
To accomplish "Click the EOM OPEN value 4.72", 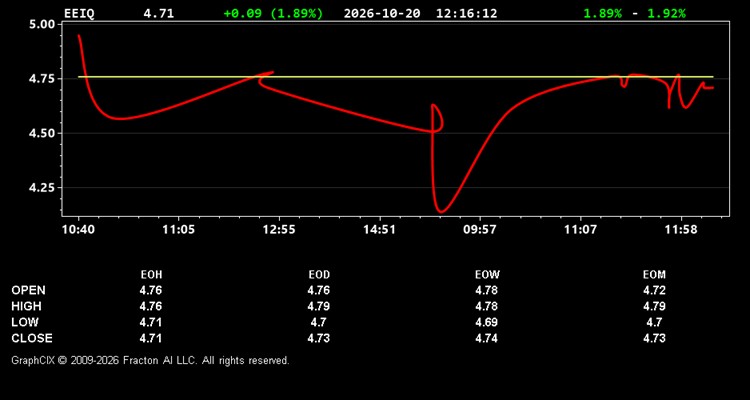I will 654,290.
